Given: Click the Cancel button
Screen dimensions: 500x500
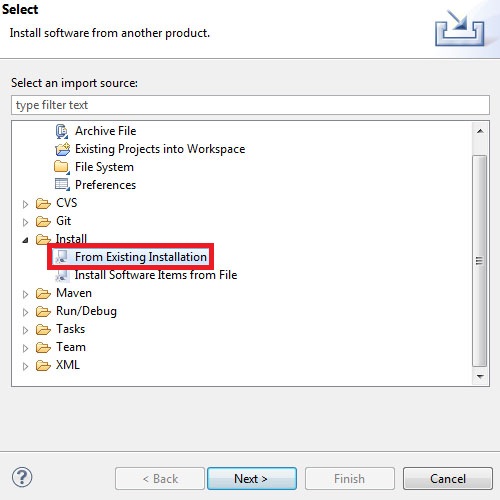Looking at the screenshot, I should pyautogui.click(x=448, y=478).
